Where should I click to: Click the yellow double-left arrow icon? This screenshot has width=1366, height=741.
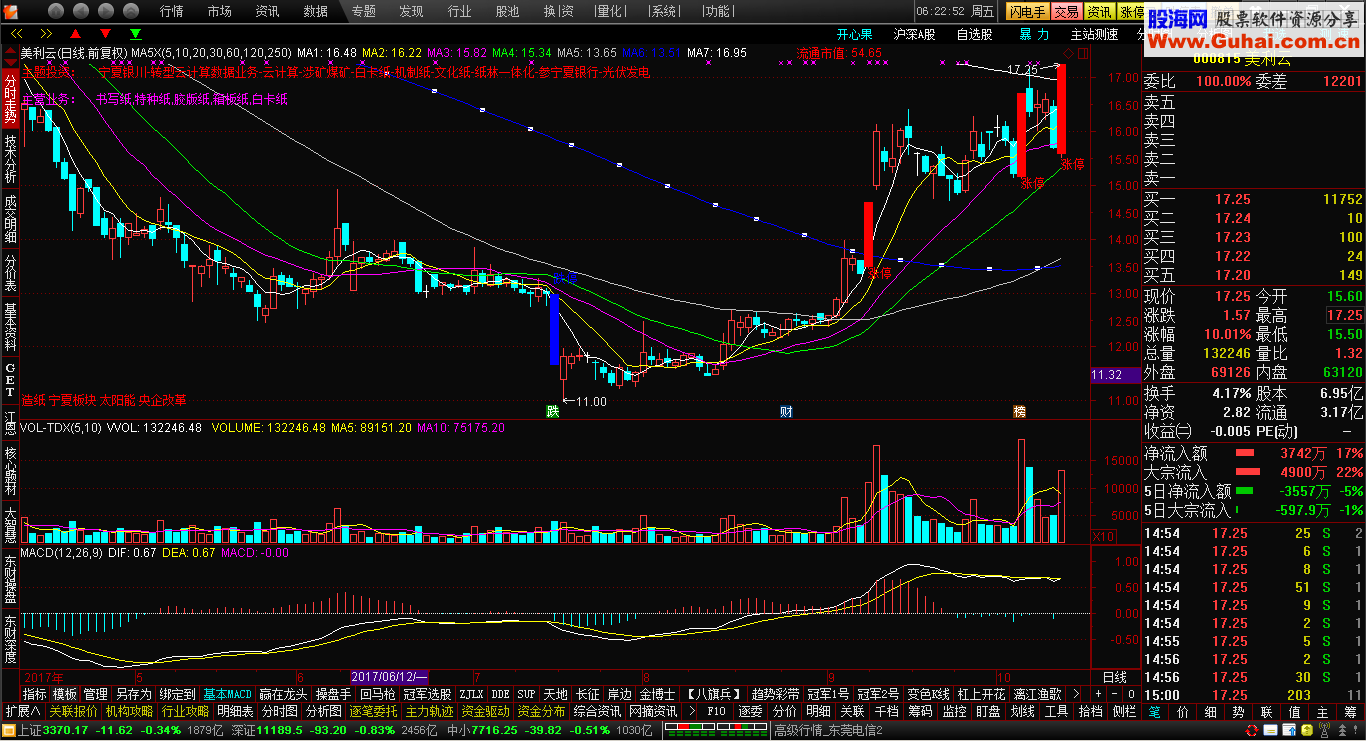point(16,33)
